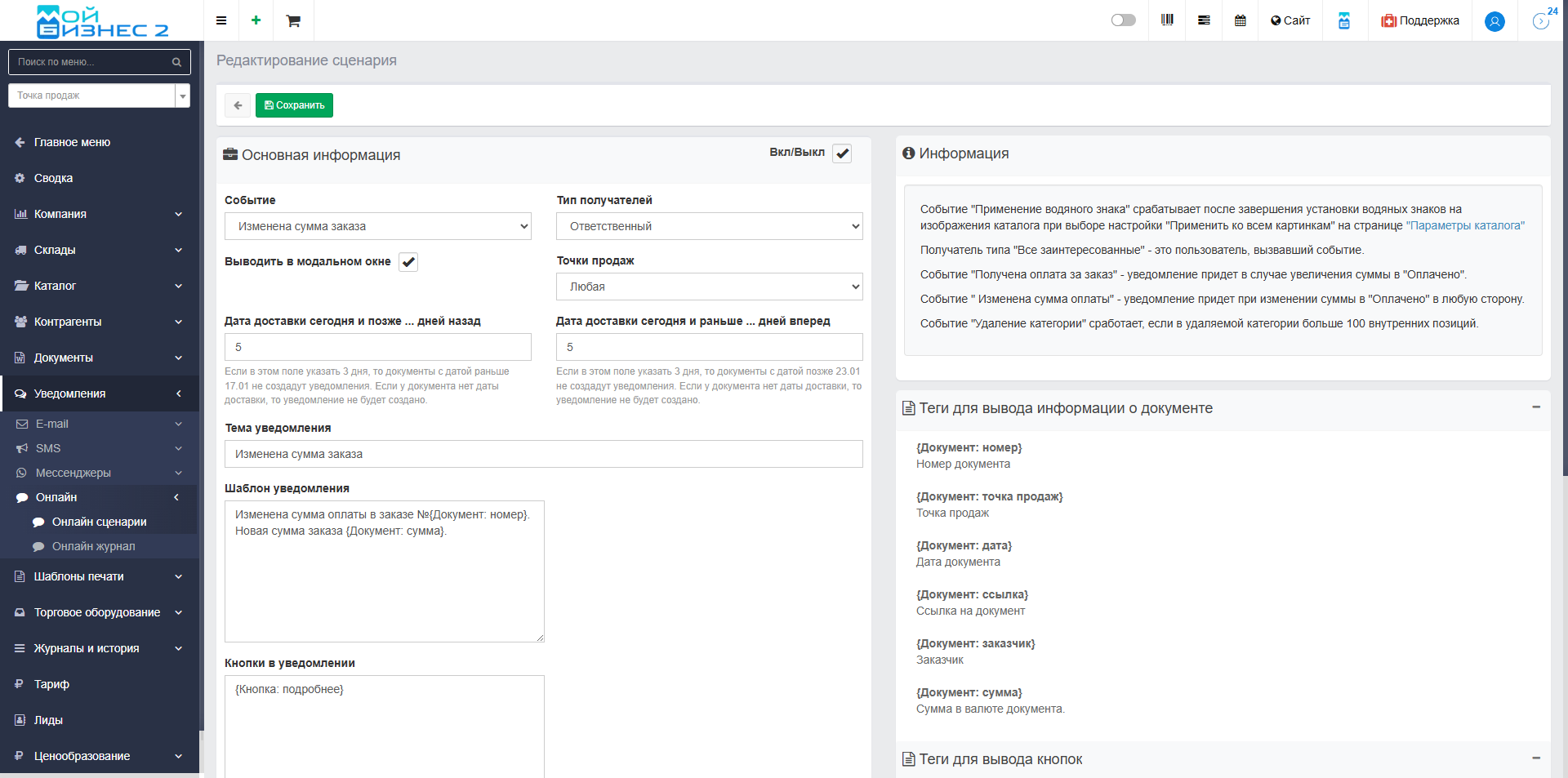Click the barcode icon in top toolbar
Image resolution: width=1568 pixels, height=778 pixels.
tap(1167, 20)
